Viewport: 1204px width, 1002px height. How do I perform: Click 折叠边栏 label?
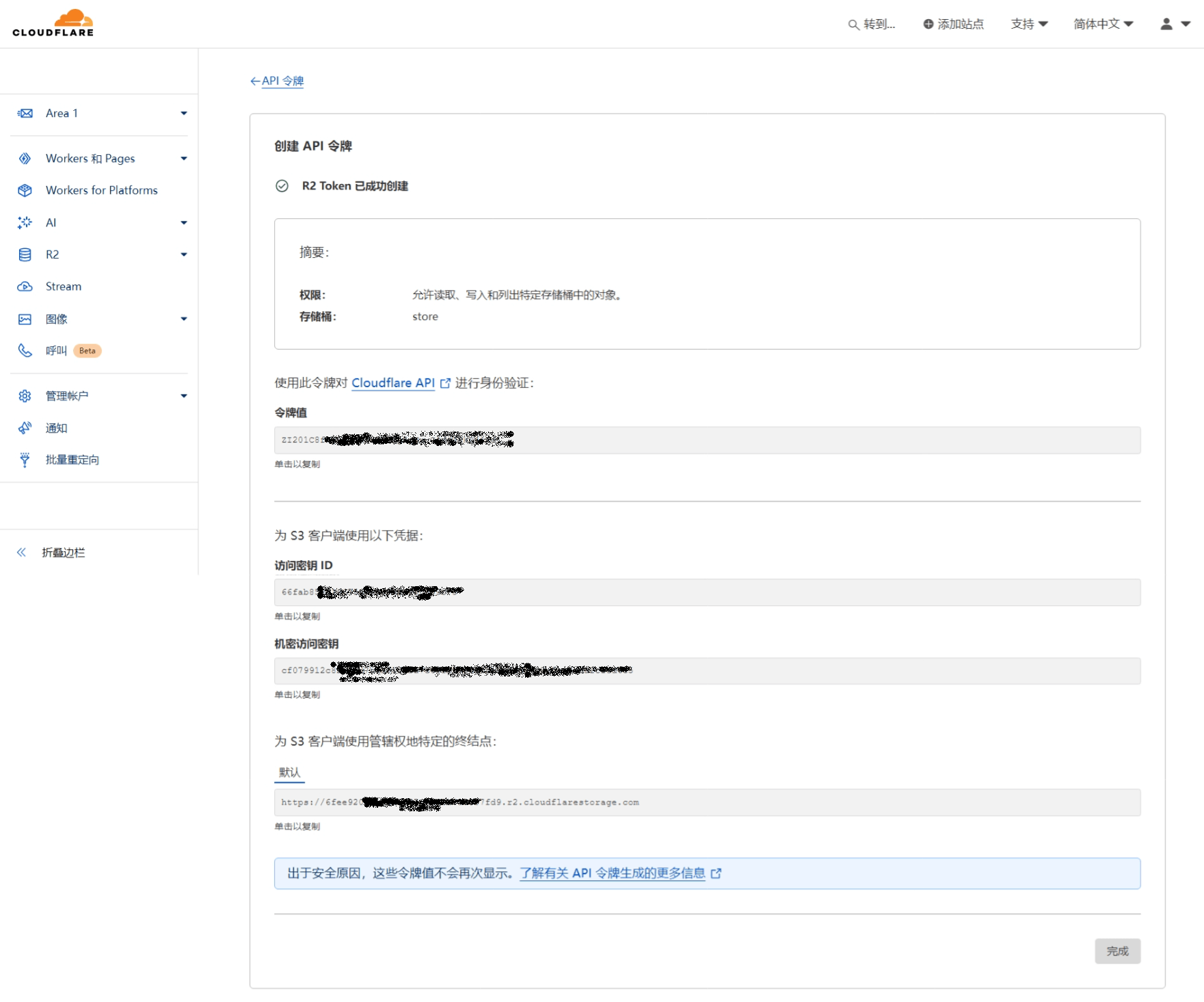[x=64, y=553]
